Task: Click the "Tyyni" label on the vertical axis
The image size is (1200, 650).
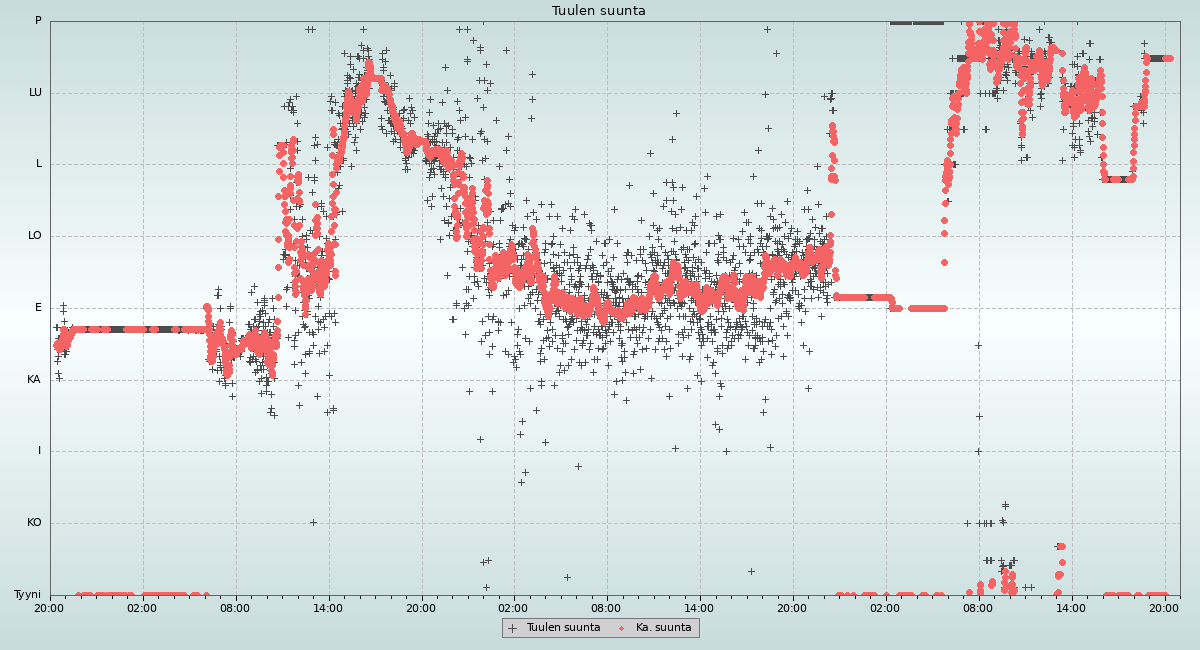Action: (27, 595)
